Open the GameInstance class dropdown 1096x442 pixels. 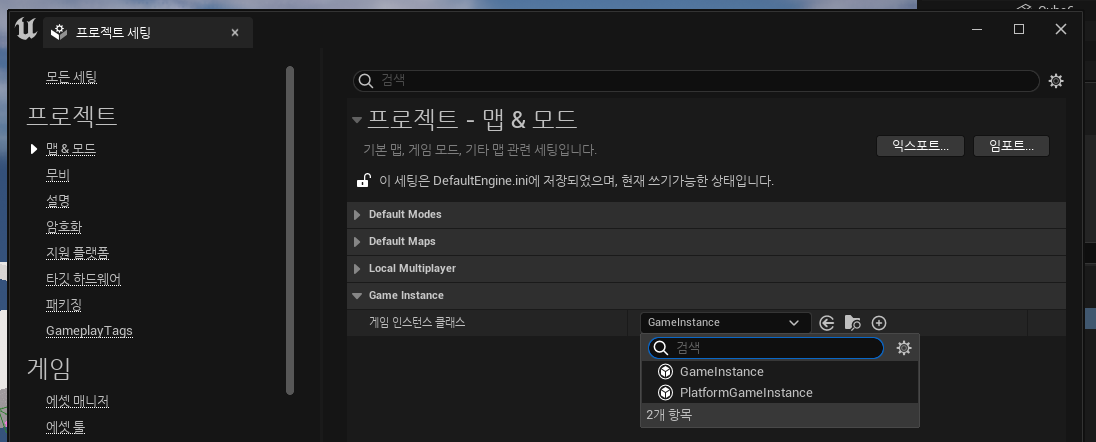[x=726, y=322]
